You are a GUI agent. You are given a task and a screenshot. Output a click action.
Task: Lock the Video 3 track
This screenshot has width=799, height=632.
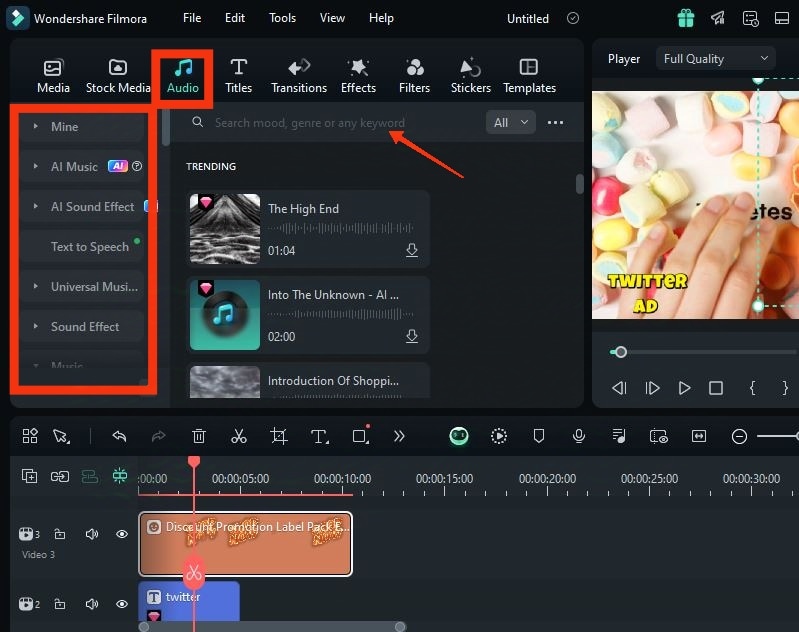click(x=60, y=534)
